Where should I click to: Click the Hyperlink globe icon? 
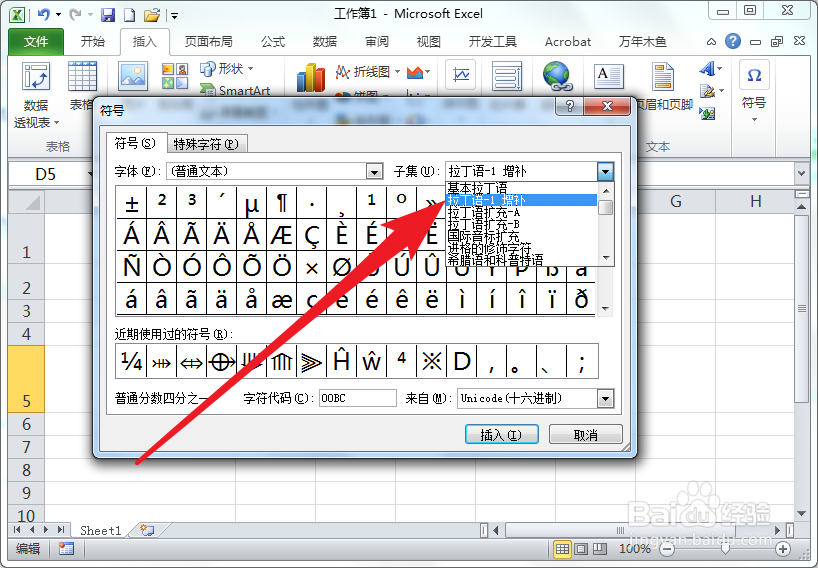click(558, 76)
